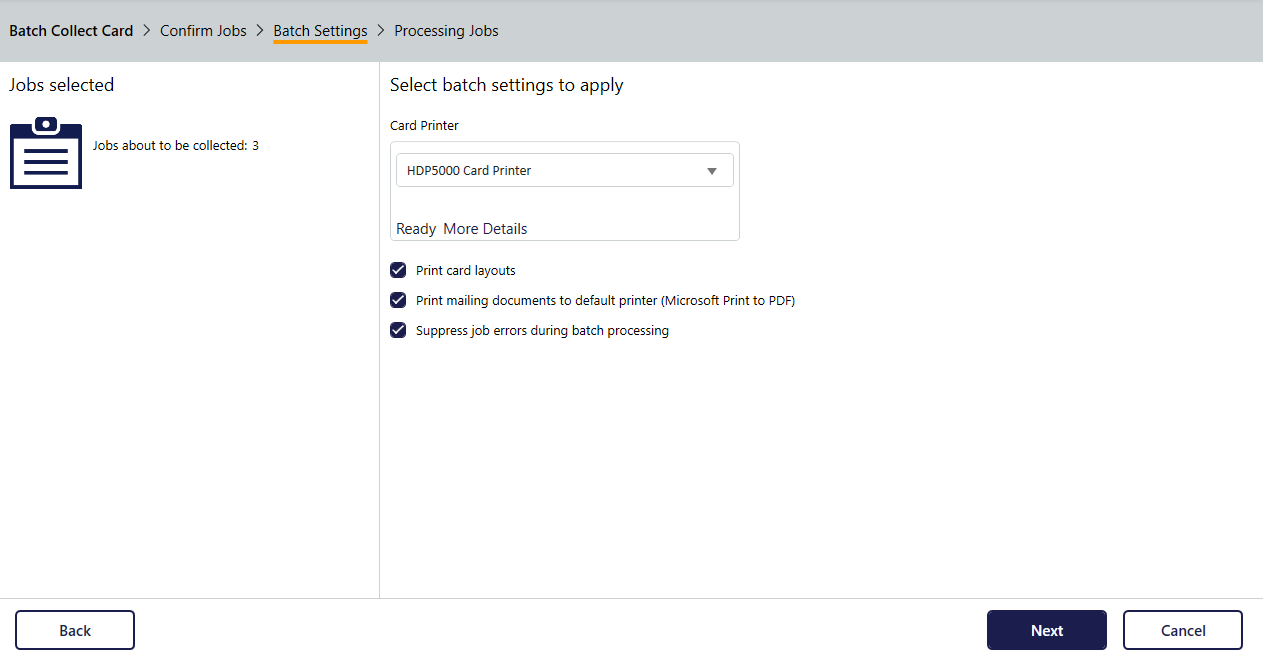1263x661 pixels.
Task: Click the 'Jobs selected' heading
Action: tap(62, 85)
